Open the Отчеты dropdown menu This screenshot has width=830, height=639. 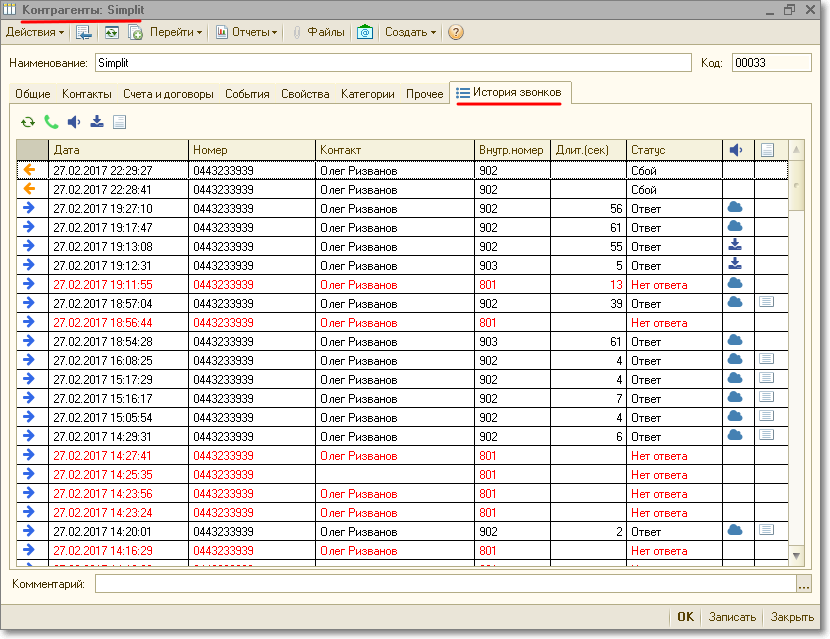click(x=255, y=32)
